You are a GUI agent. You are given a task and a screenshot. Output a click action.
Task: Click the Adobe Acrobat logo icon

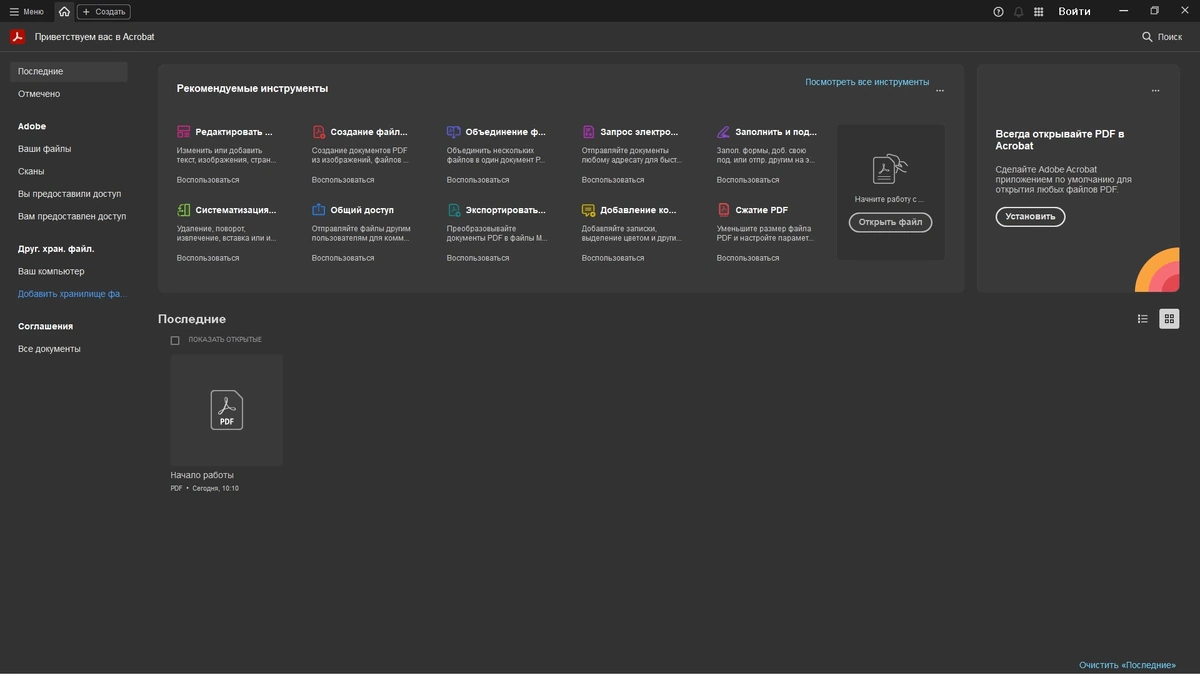tap(17, 37)
